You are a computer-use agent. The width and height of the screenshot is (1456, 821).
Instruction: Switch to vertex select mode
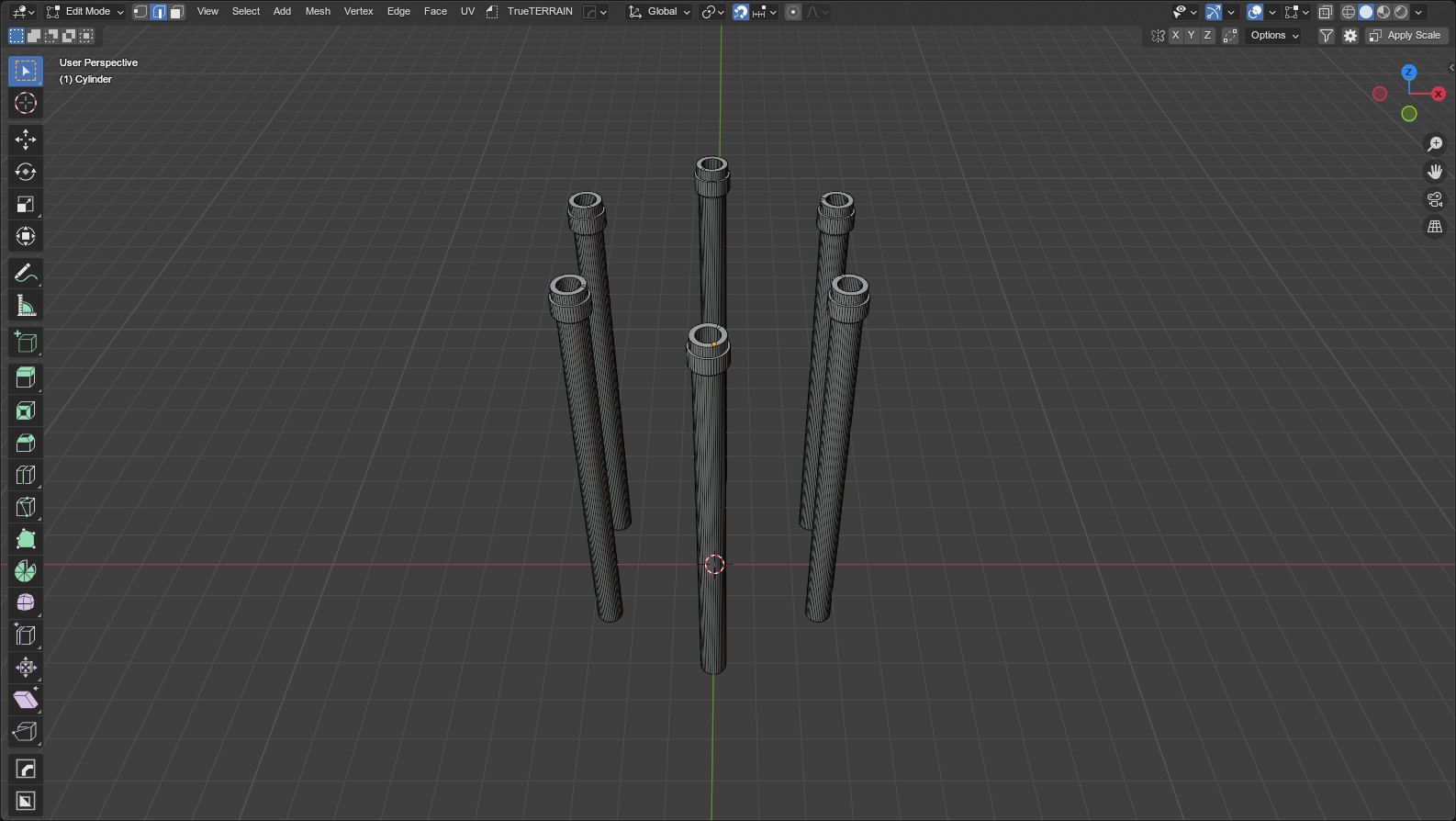click(140, 12)
